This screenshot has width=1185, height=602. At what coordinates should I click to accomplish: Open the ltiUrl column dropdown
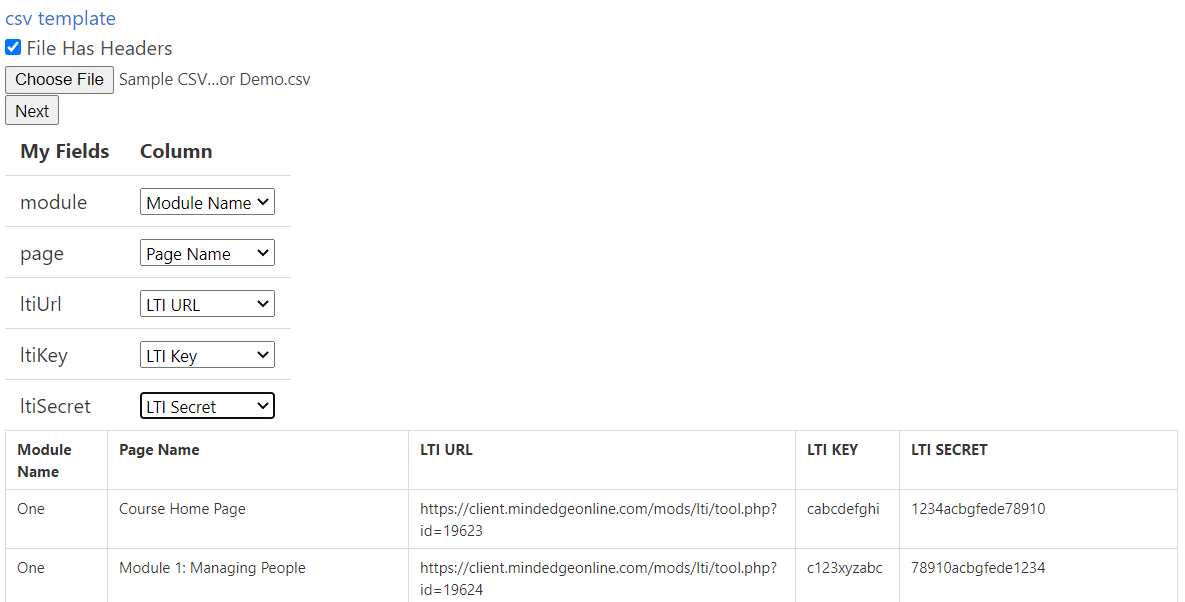coord(207,303)
